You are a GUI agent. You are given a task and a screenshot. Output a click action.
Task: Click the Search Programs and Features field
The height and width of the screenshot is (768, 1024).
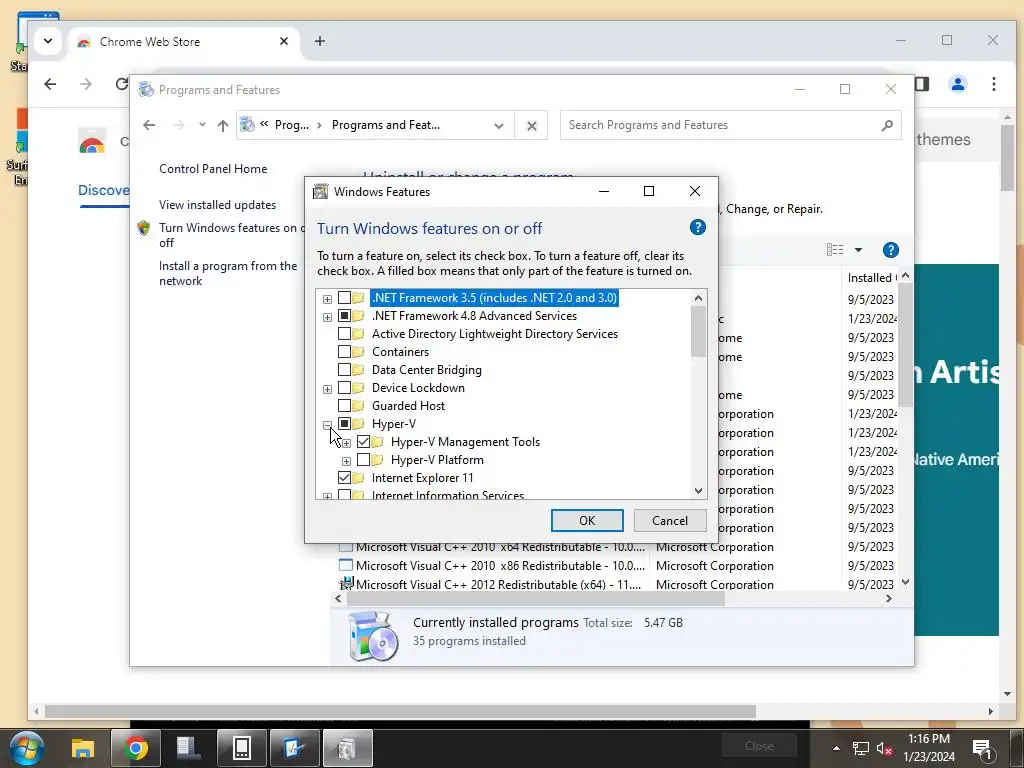click(730, 125)
